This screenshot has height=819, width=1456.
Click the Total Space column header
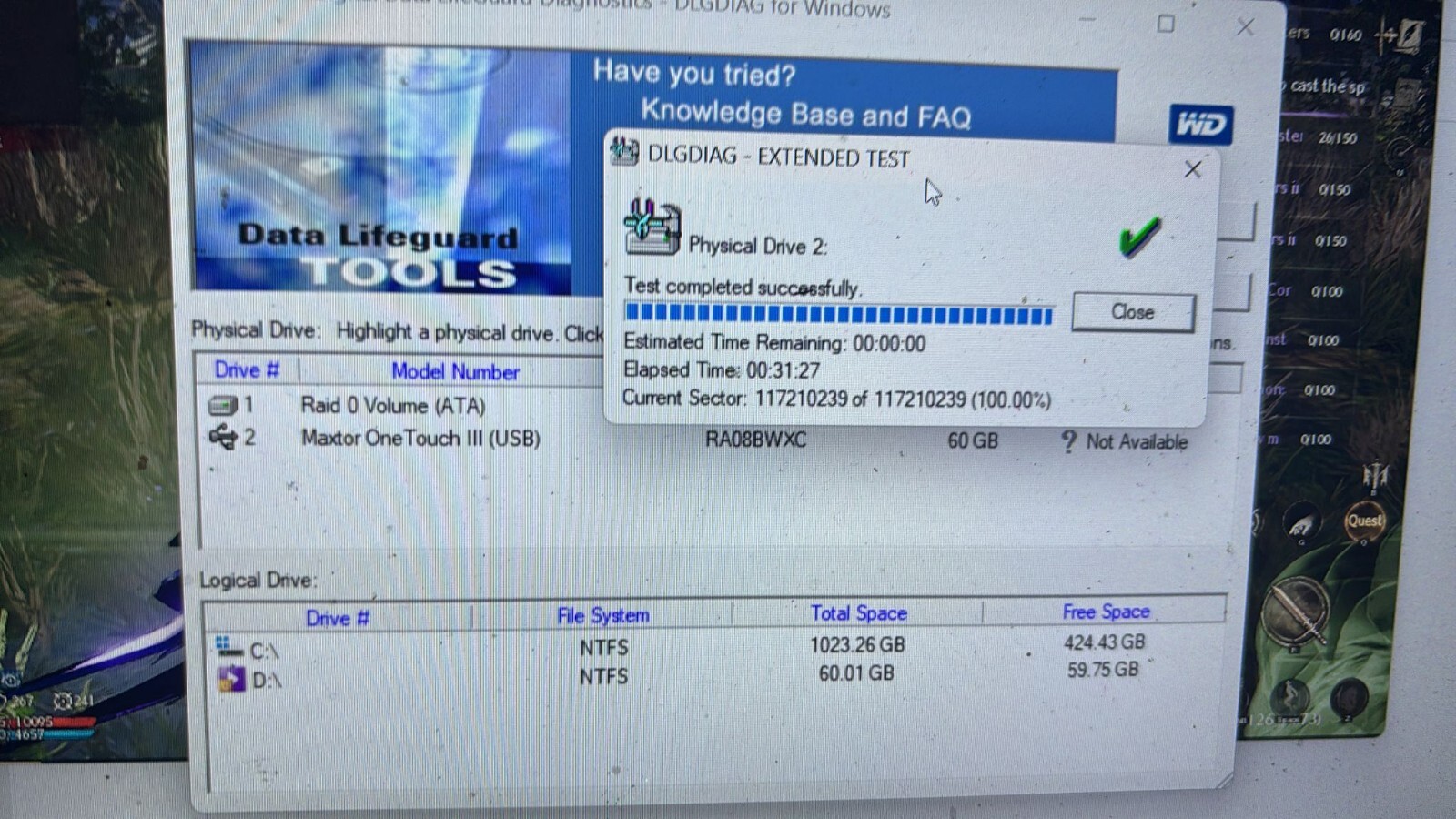pos(858,613)
